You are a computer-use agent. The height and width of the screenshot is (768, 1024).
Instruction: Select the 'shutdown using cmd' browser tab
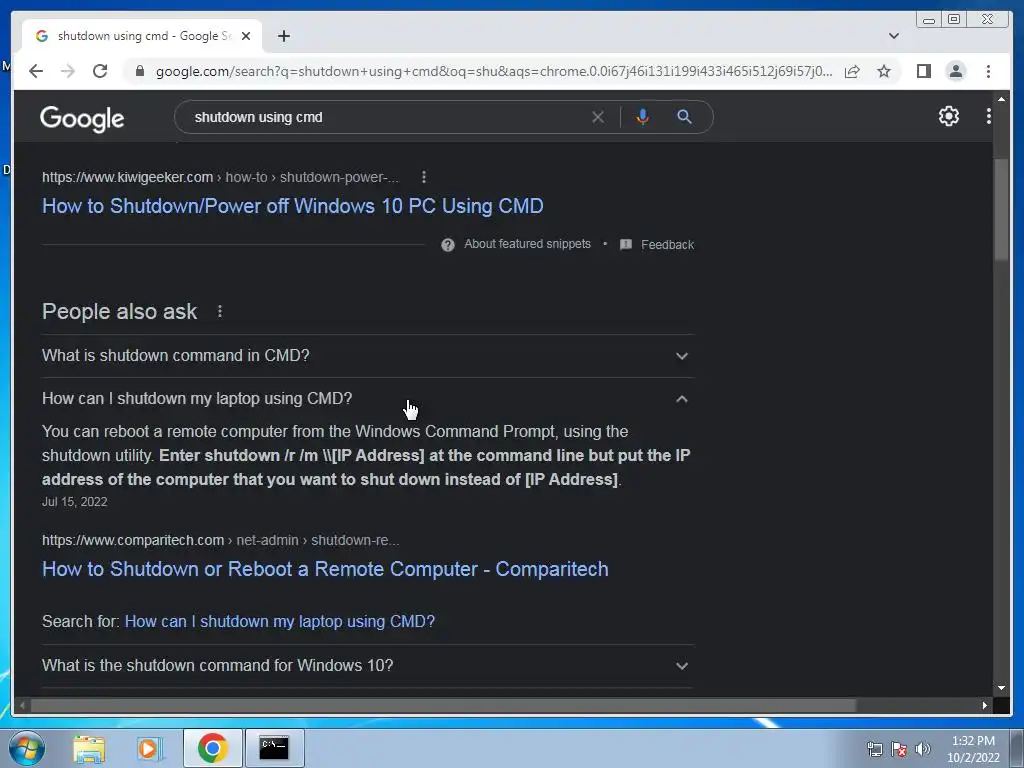pos(142,36)
